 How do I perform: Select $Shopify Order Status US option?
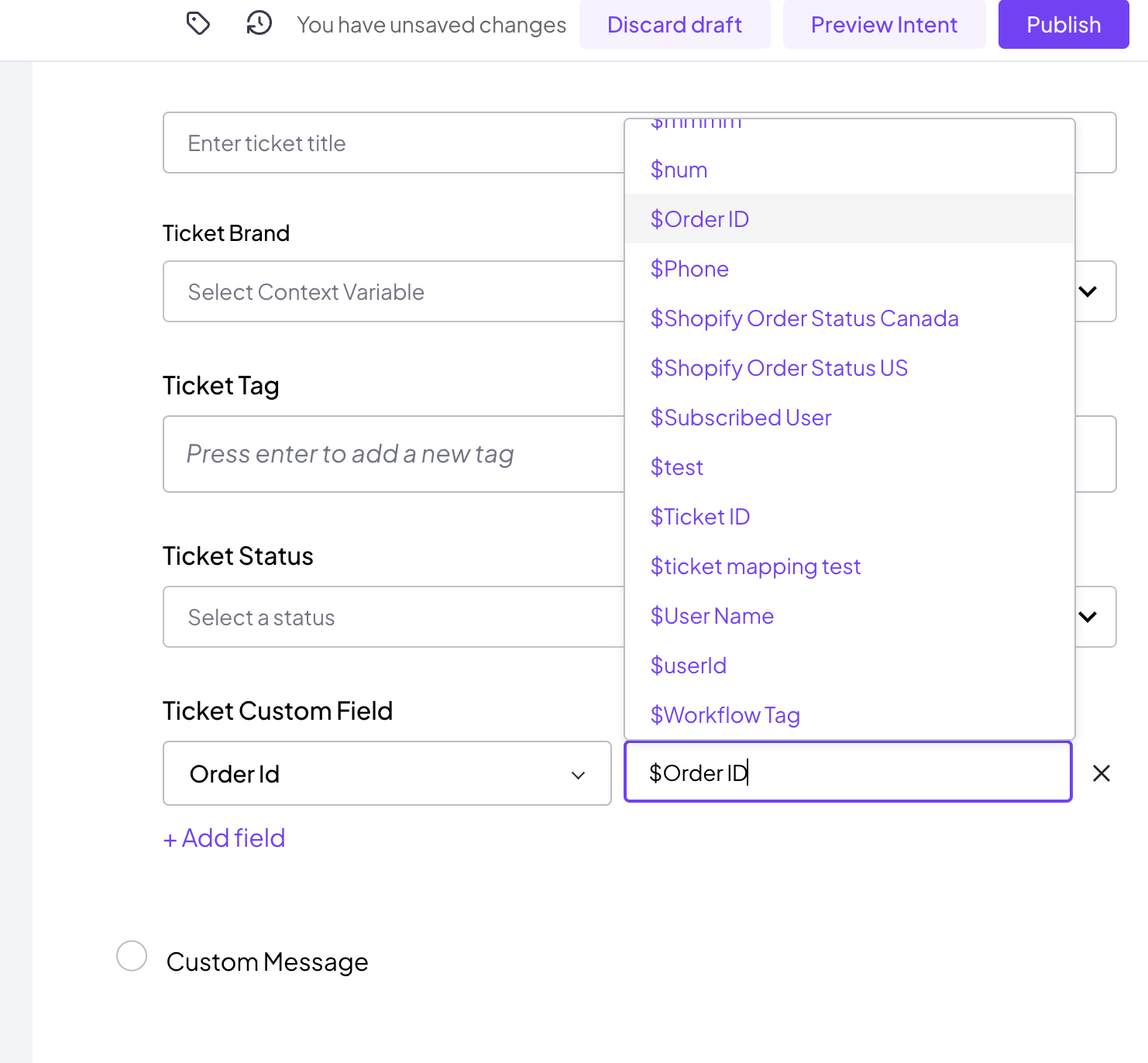tap(850, 368)
